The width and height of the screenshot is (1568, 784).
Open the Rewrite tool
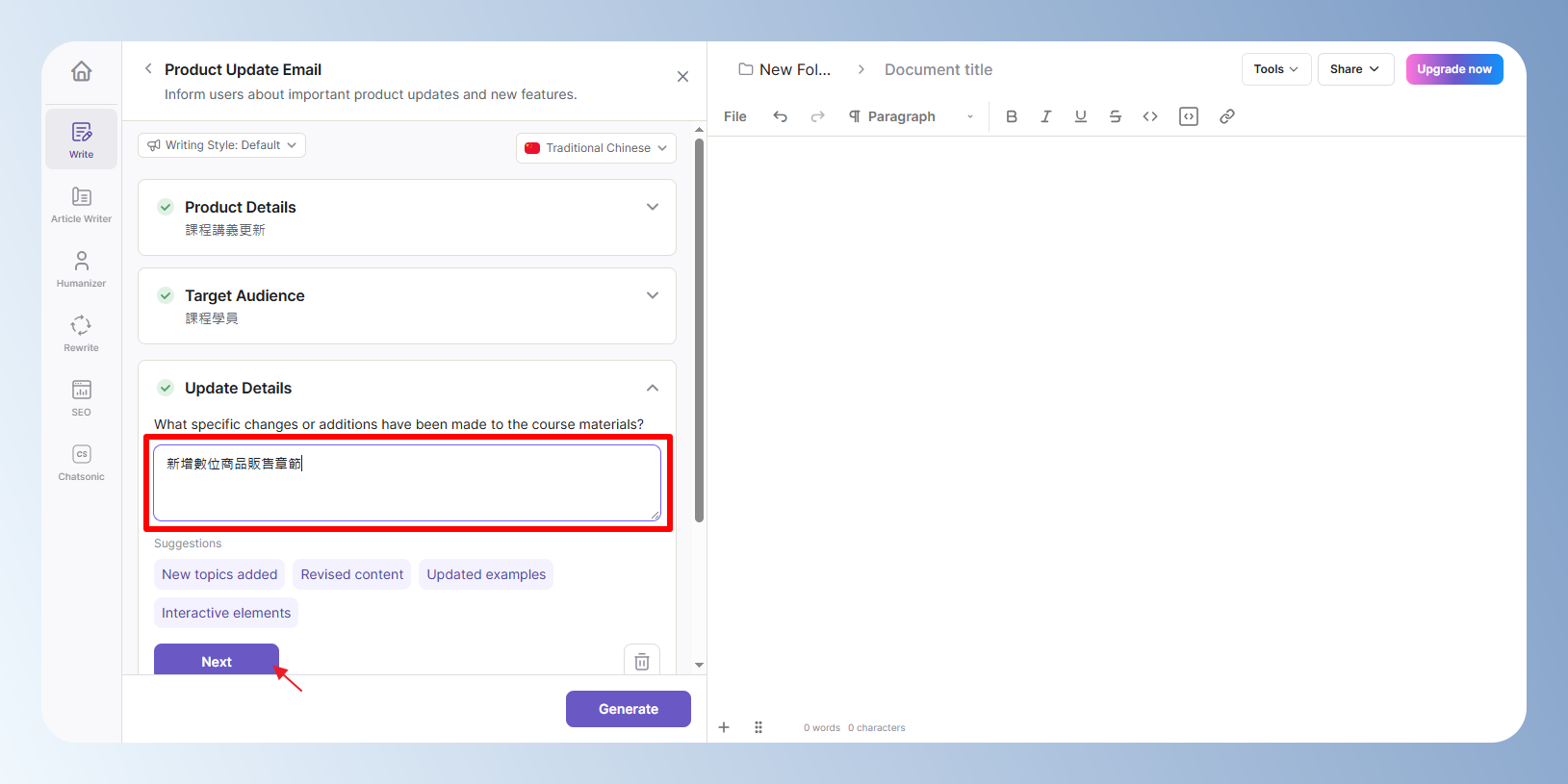coord(81,334)
